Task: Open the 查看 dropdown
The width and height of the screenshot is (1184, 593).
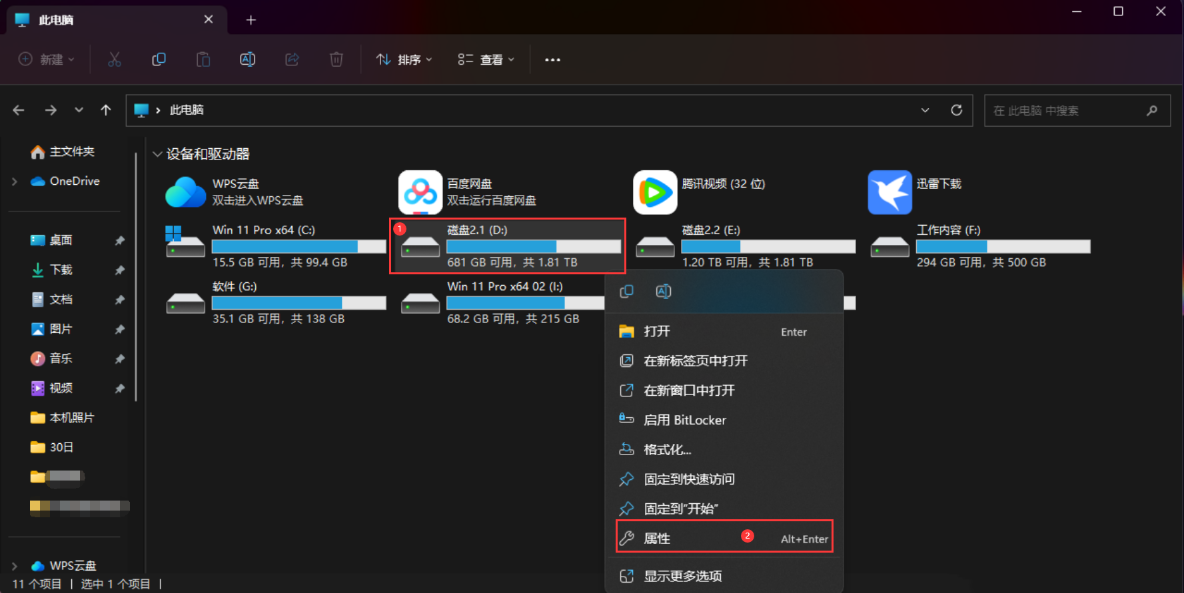Action: point(486,59)
